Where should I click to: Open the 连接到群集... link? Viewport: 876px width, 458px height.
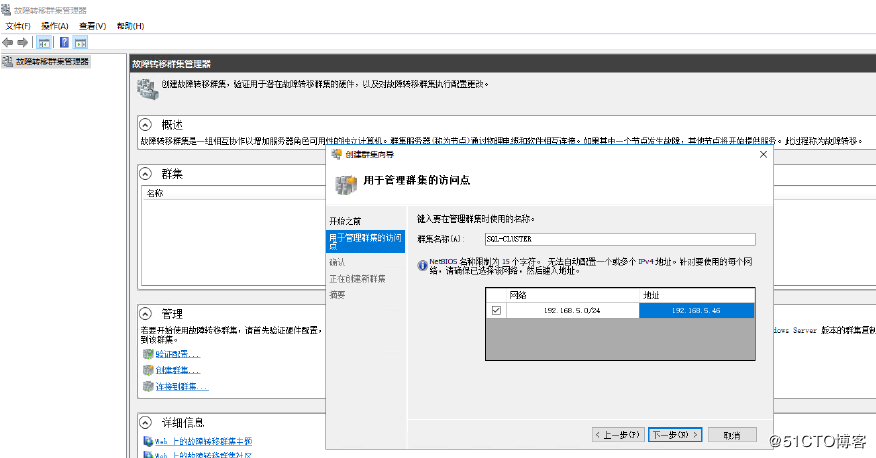click(182, 387)
